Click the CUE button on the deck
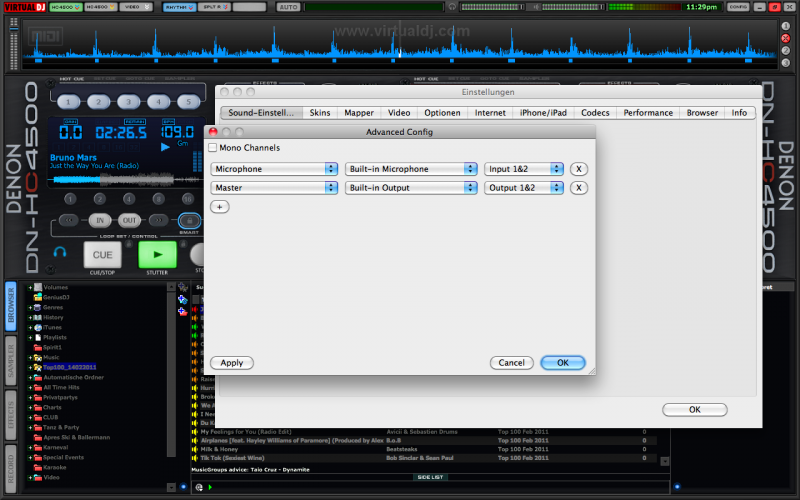The height and width of the screenshot is (500, 800). (101, 255)
